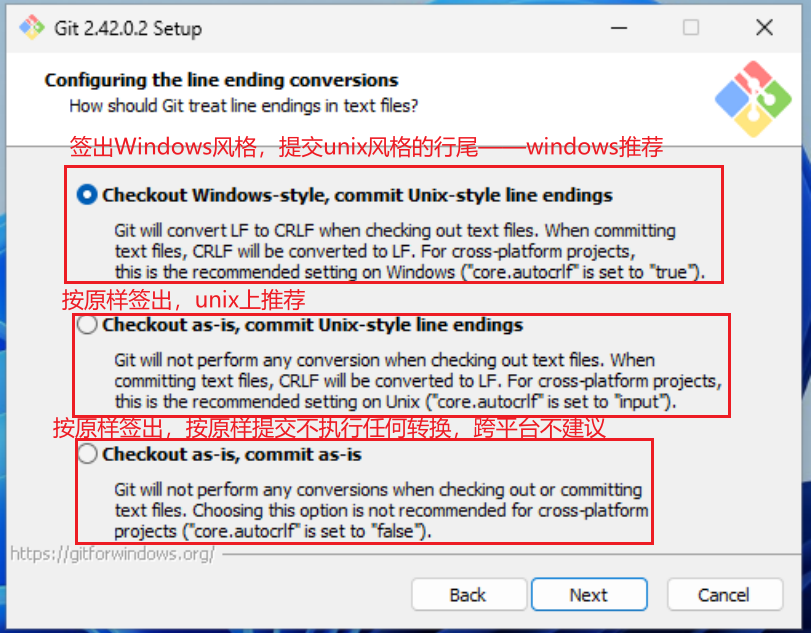Open the gitforwindows.org link
Viewport: 811px width, 633px height.
point(112,554)
